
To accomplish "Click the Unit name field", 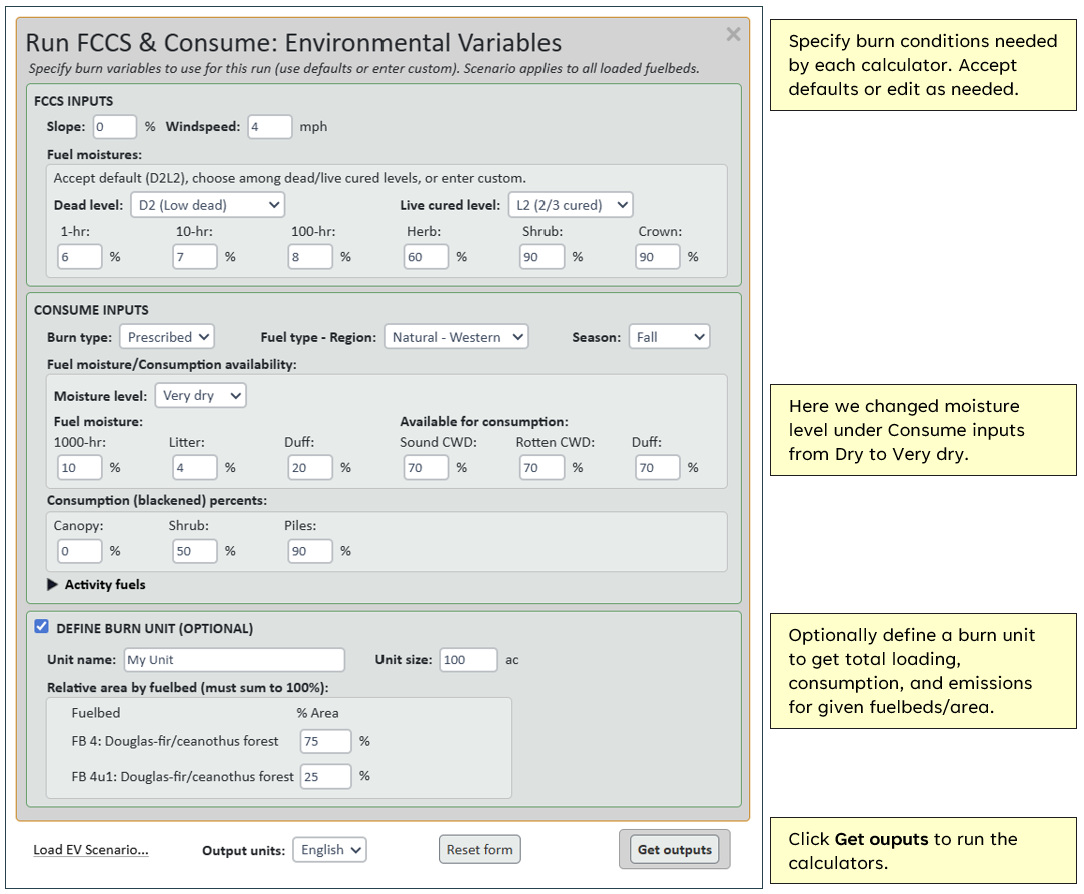I will click(234, 660).
